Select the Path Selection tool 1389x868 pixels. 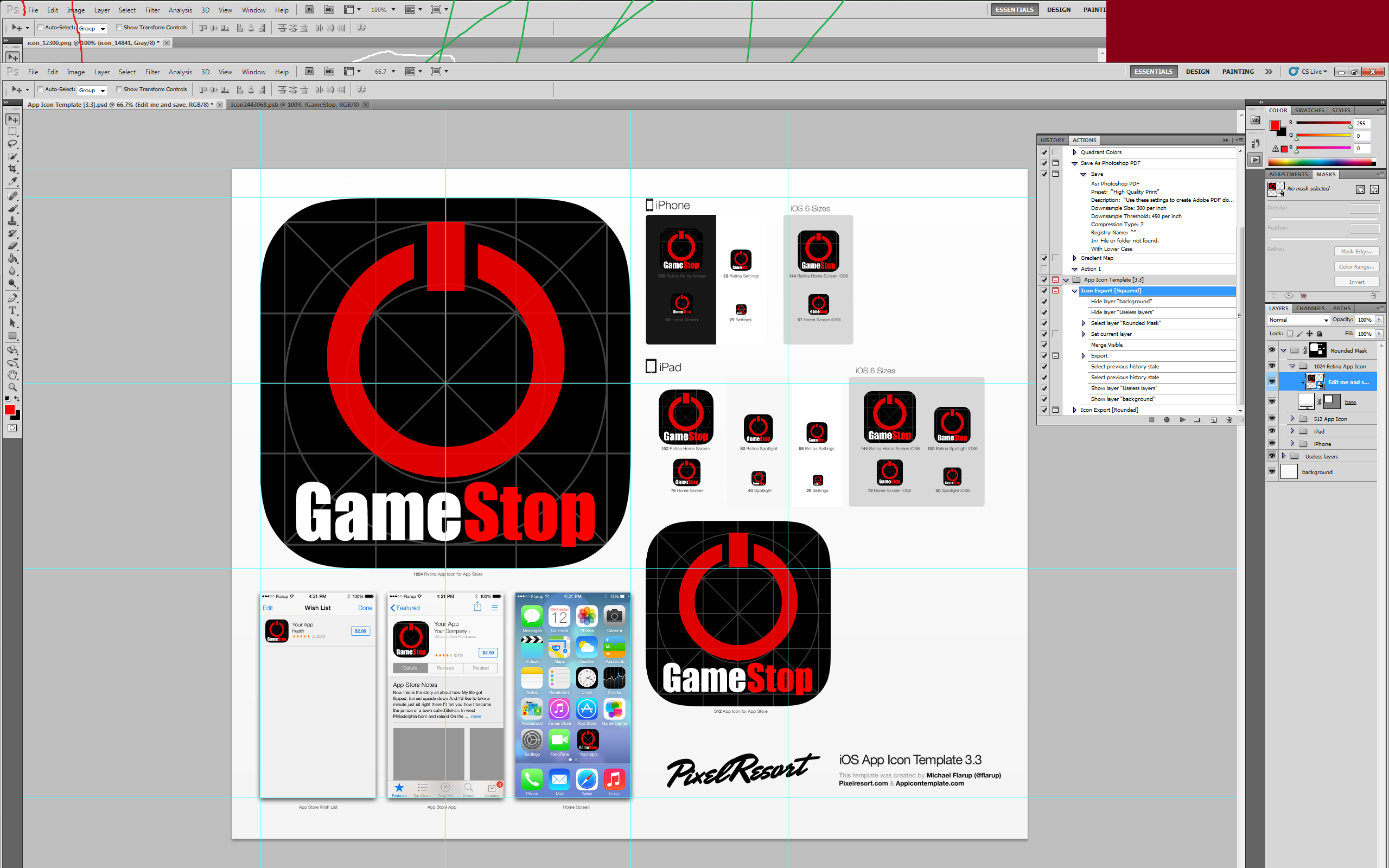[x=12, y=323]
